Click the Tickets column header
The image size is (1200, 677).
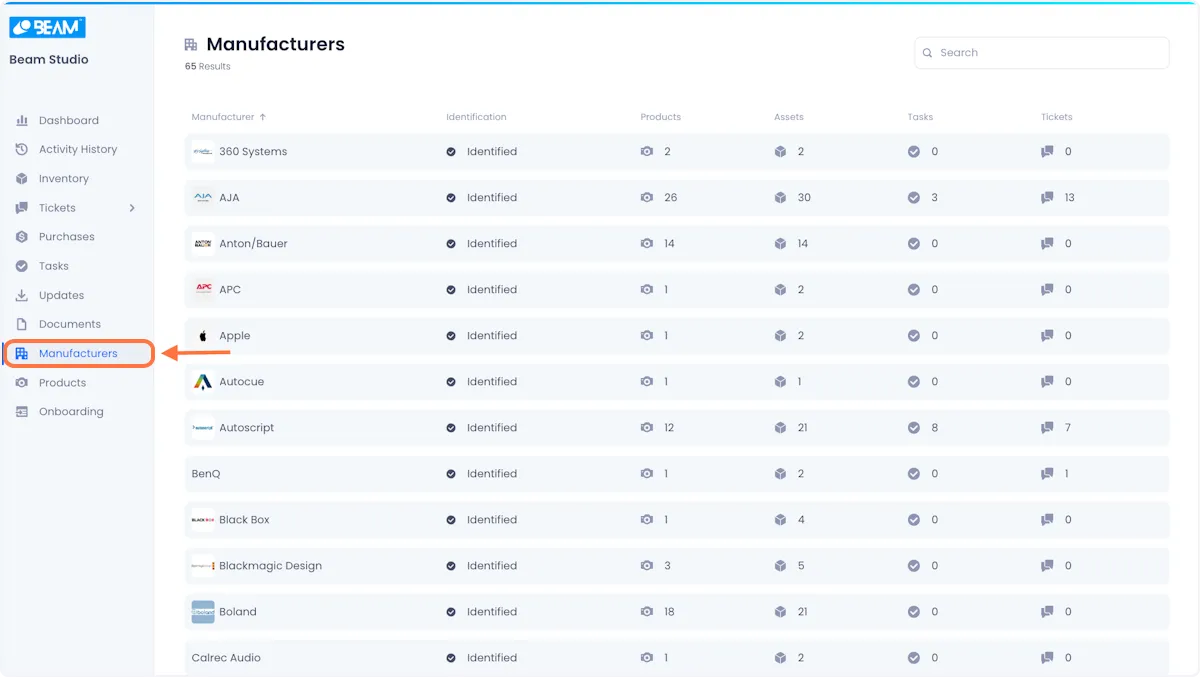pyautogui.click(x=1057, y=117)
